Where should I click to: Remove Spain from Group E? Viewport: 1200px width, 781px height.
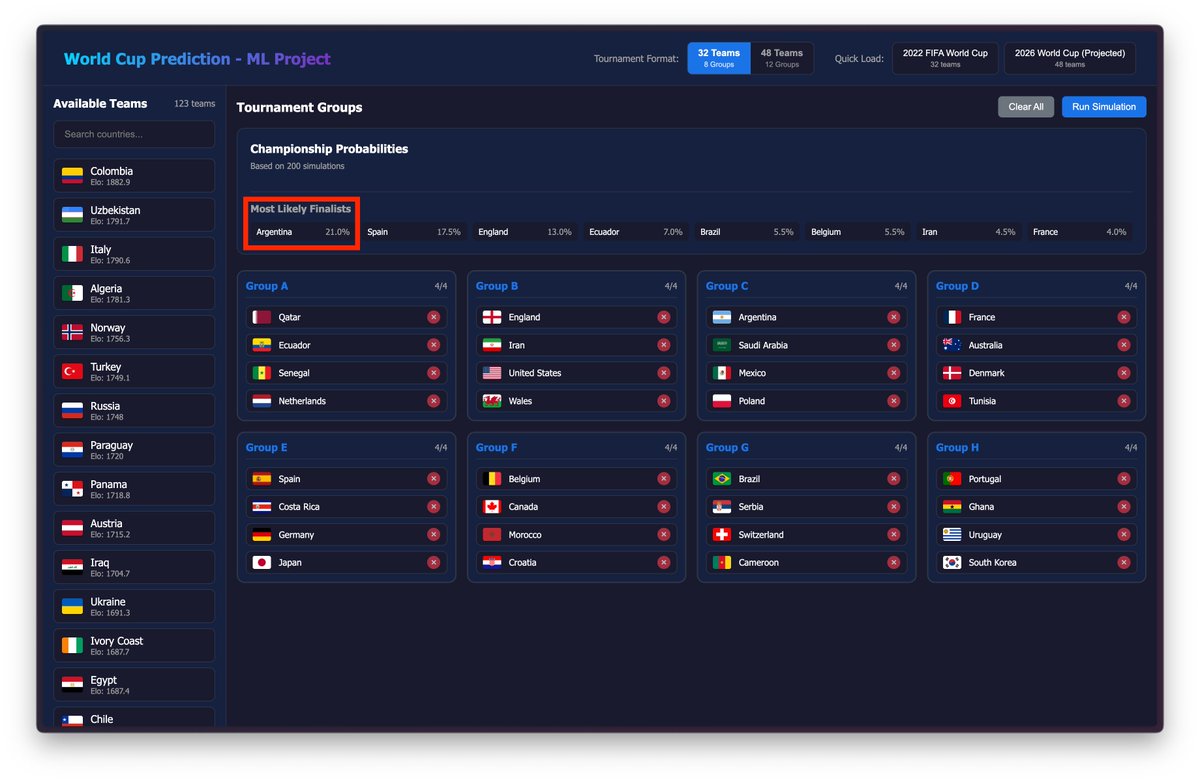[433, 479]
